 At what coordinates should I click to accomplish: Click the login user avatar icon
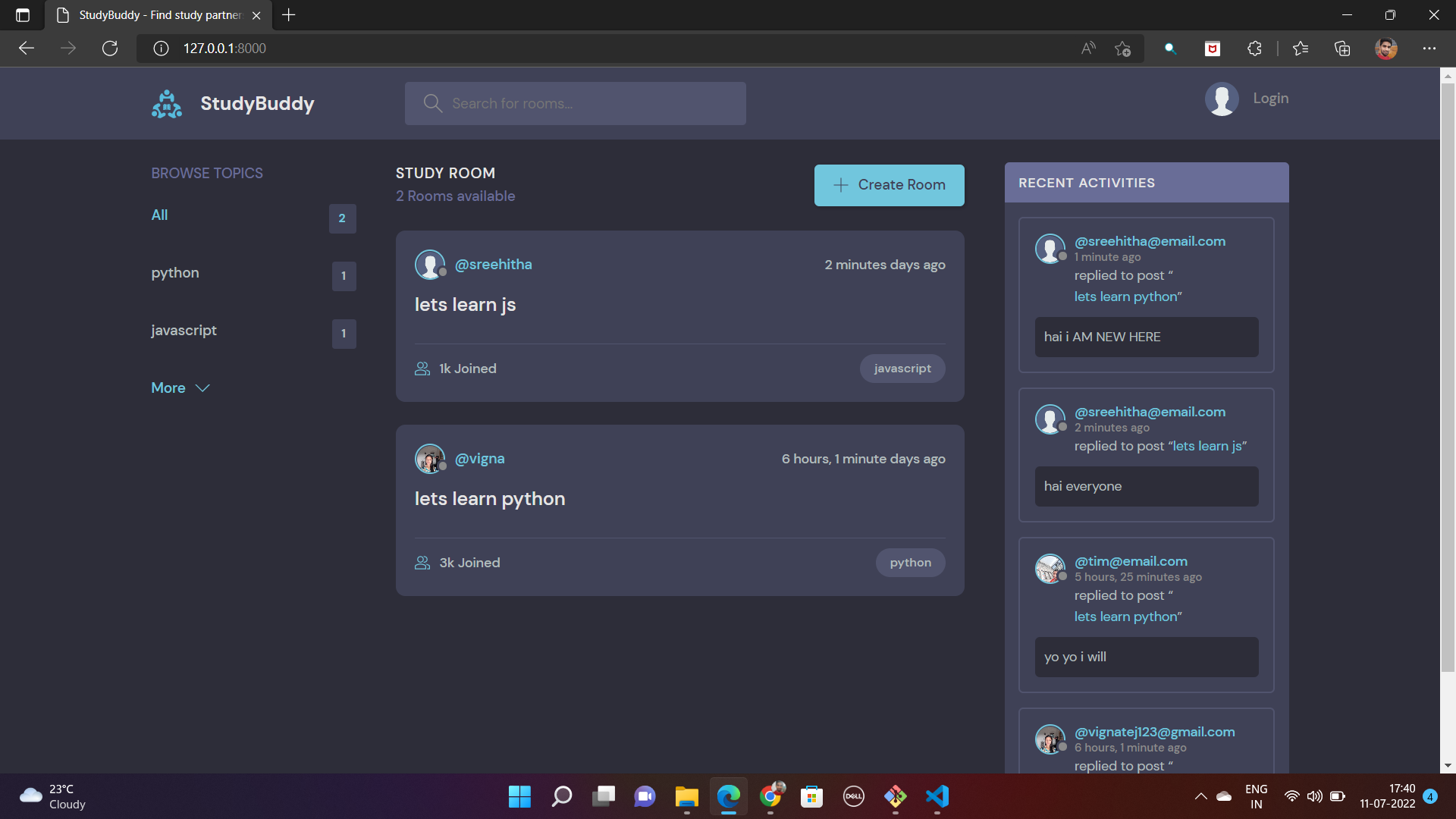tap(1222, 99)
